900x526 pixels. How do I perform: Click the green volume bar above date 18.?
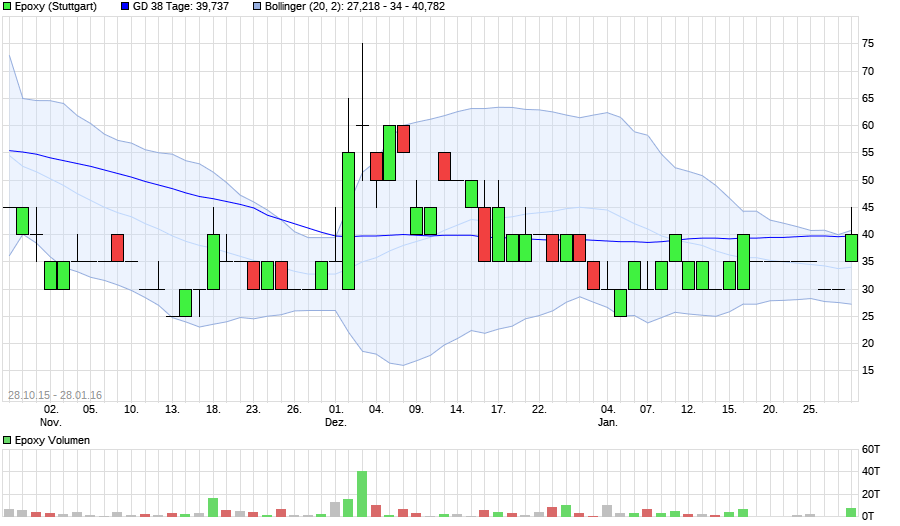[213, 507]
